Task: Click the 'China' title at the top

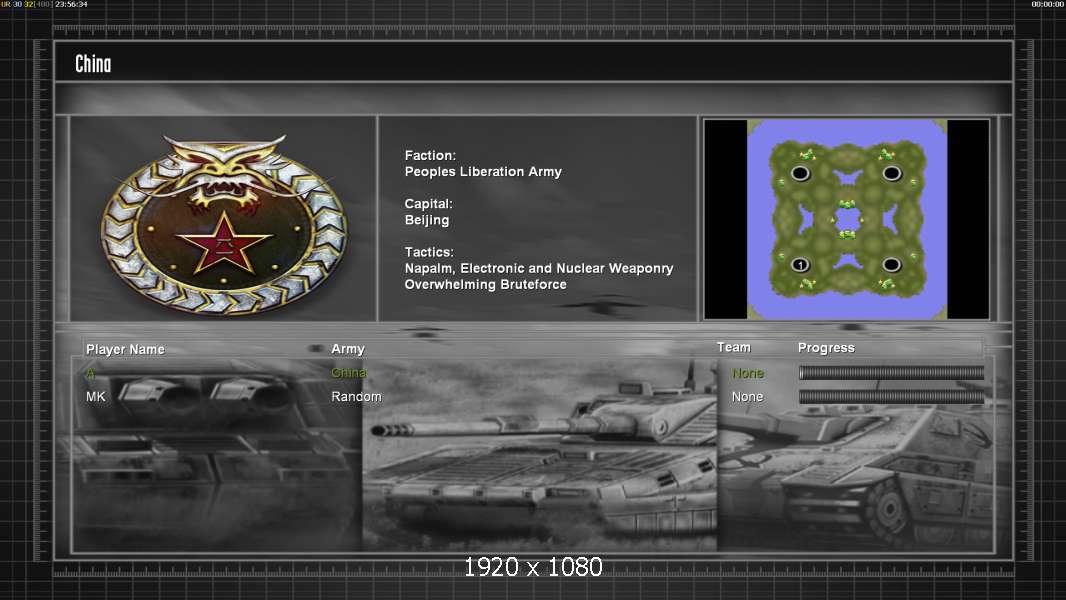Action: pos(93,64)
